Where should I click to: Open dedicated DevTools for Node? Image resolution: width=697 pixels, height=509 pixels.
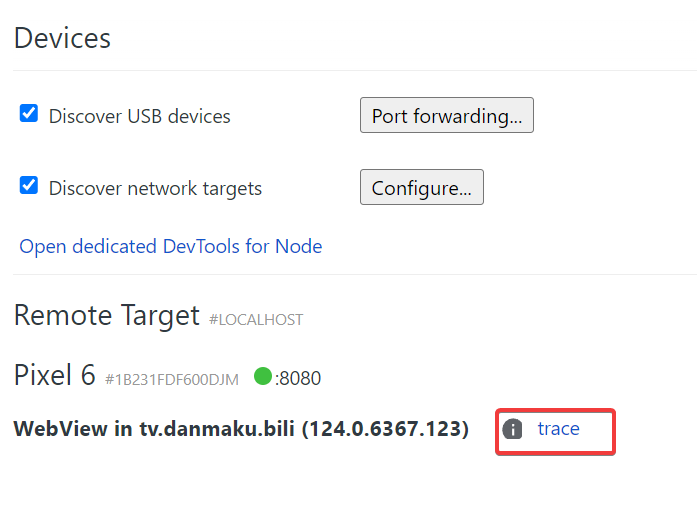pyautogui.click(x=171, y=246)
